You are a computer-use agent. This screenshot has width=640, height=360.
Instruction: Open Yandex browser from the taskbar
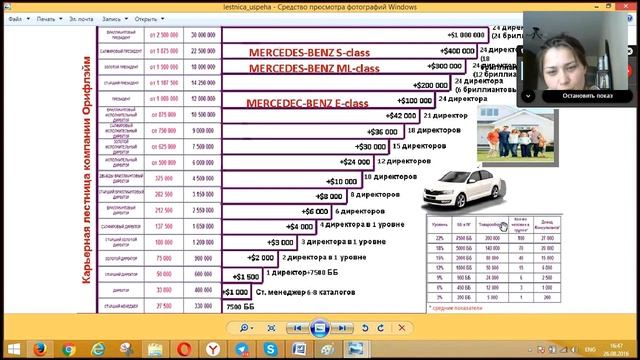(213, 349)
